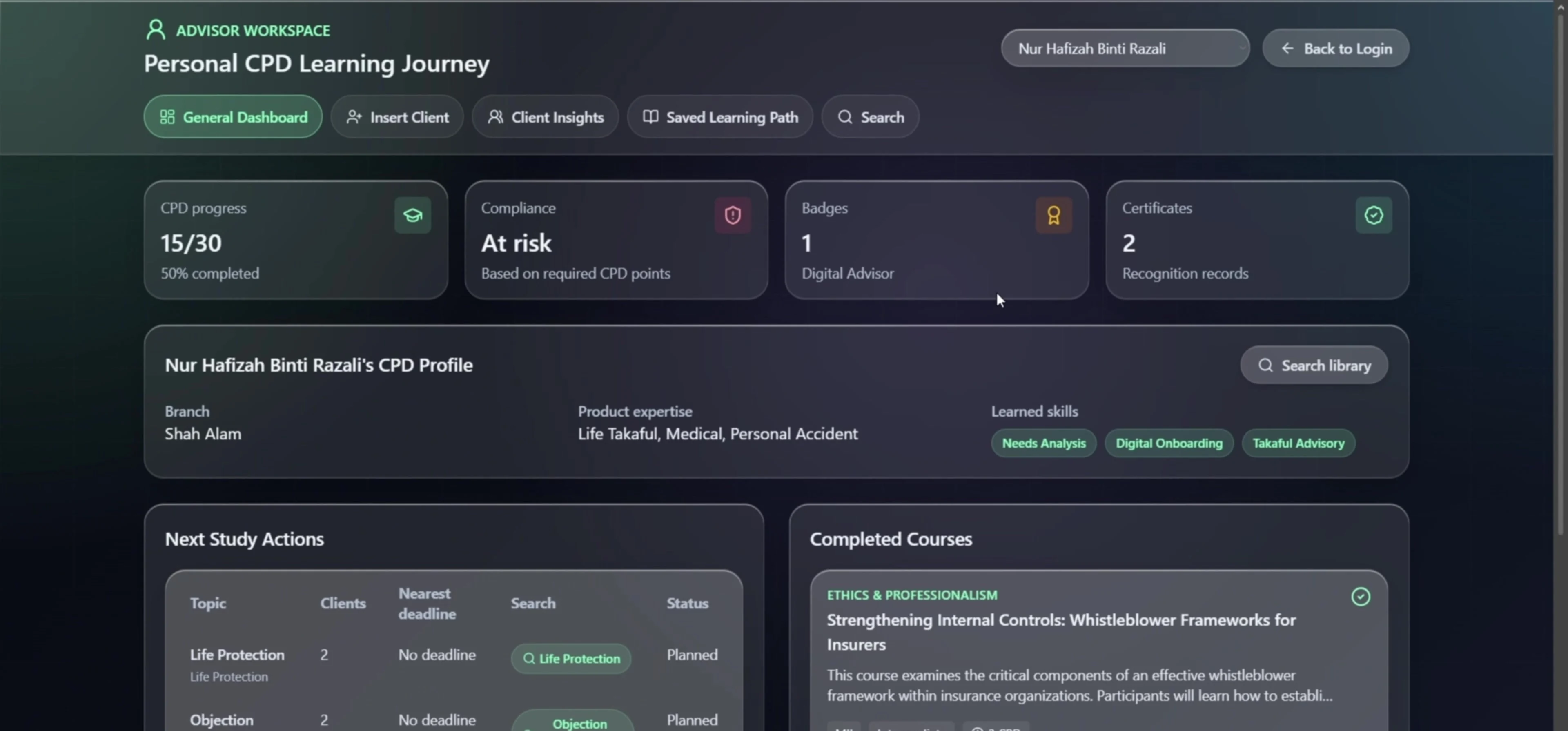Image resolution: width=1568 pixels, height=731 pixels.
Task: Switch to Insert Client tab
Action: [397, 117]
